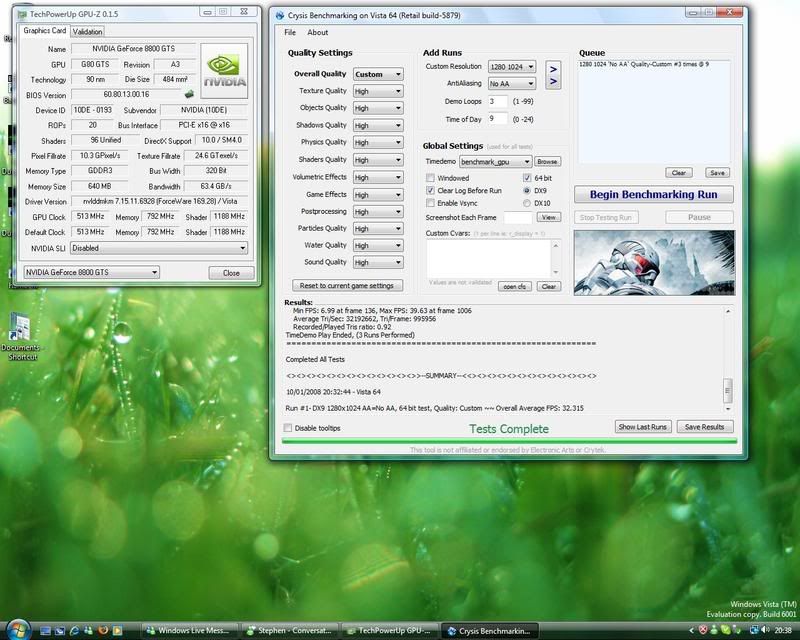Open the About menu
Viewport: 800px width, 640px height.
pos(317,32)
